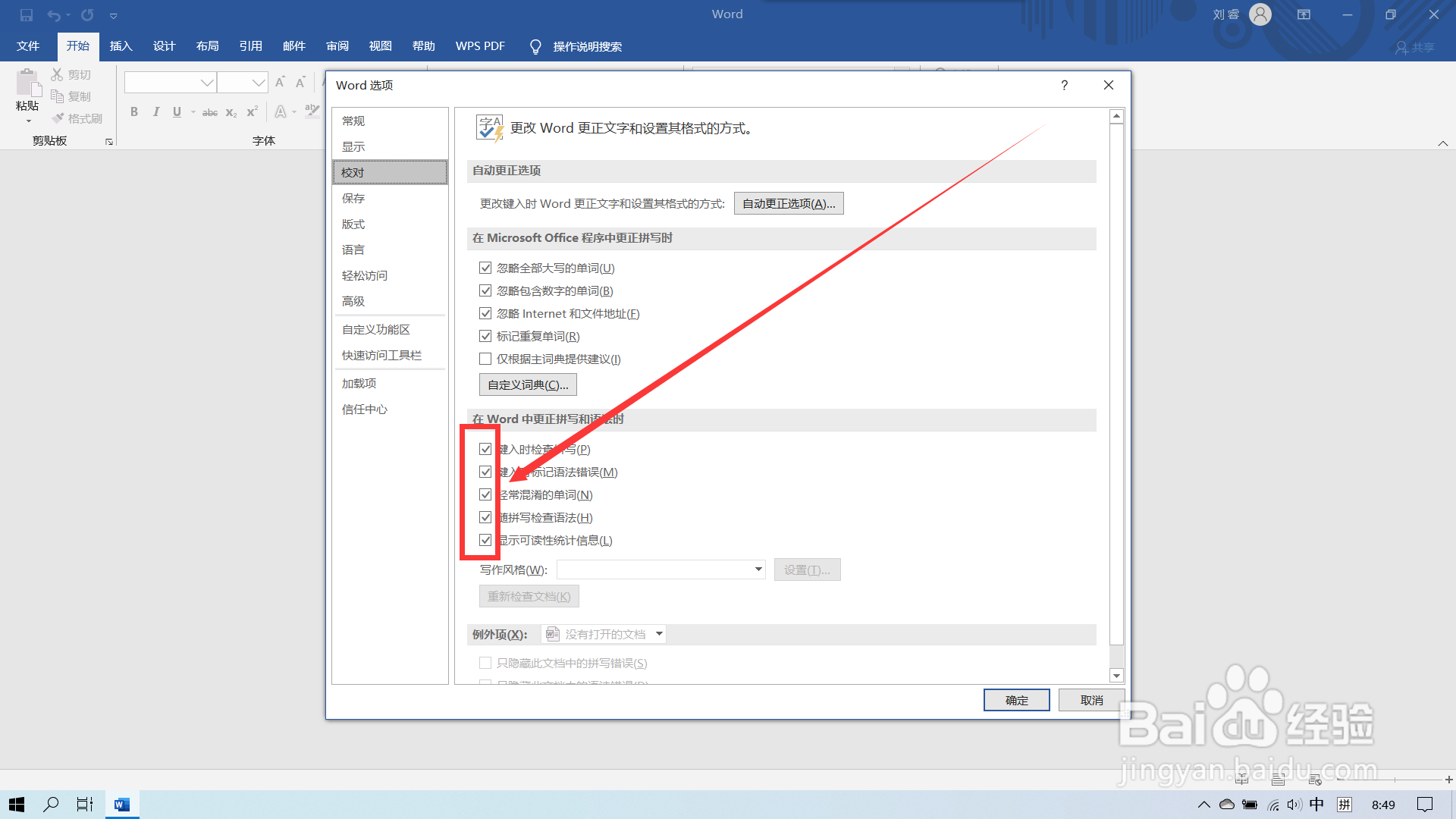Select 常规 category in Word Options
The height and width of the screenshot is (819, 1456).
point(390,121)
